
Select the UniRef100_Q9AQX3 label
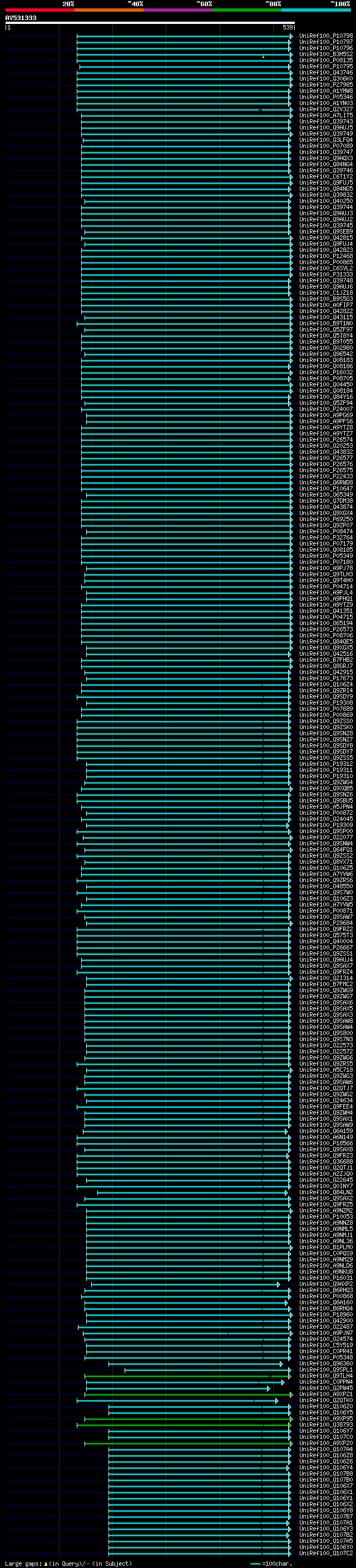(326, 159)
